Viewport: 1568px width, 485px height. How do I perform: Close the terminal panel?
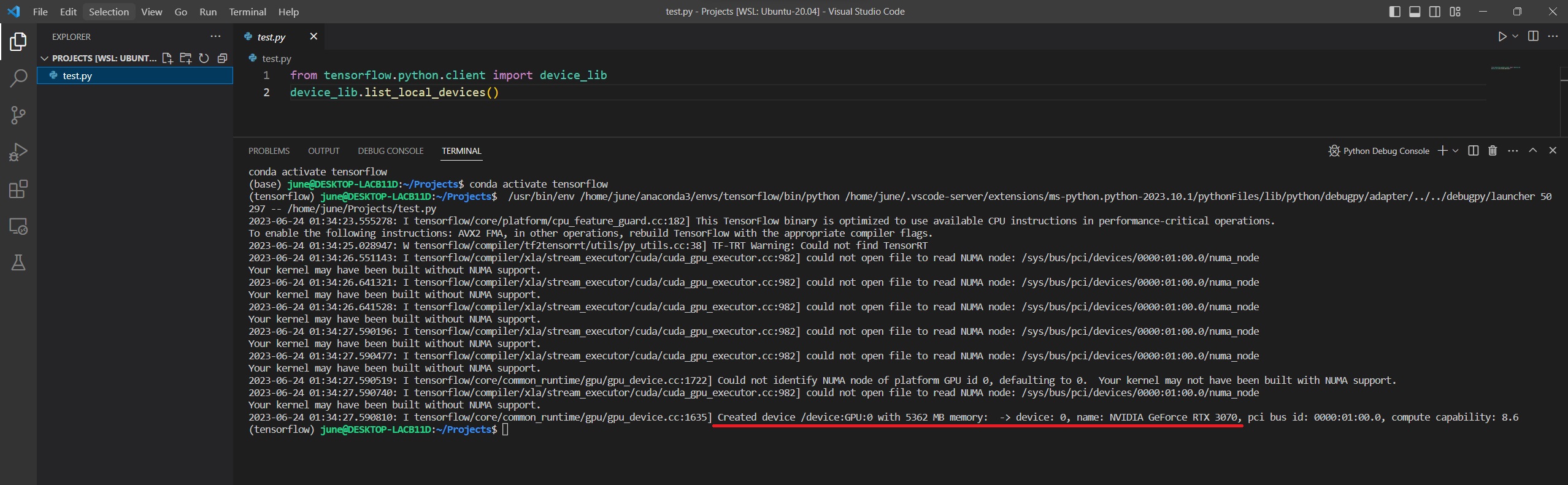(x=1553, y=151)
